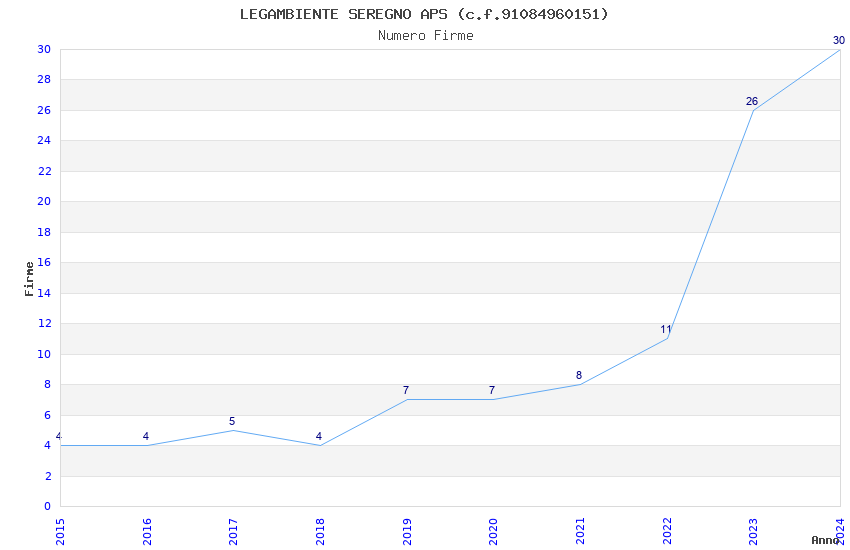Click the 2018 x-axis year label

(x=320, y=532)
